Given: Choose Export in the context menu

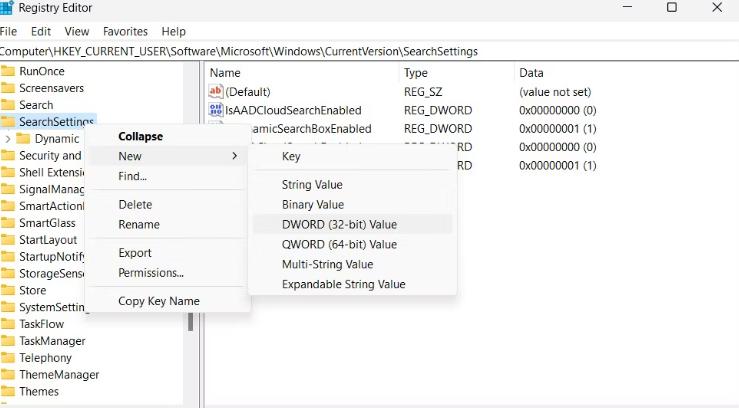Looking at the screenshot, I should point(167,253).
